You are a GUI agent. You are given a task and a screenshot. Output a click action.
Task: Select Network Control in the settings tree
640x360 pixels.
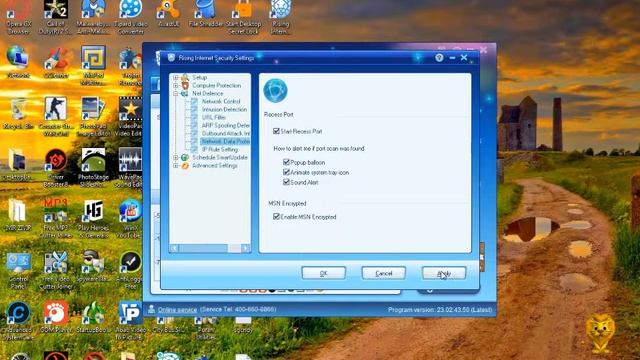pyautogui.click(x=221, y=101)
